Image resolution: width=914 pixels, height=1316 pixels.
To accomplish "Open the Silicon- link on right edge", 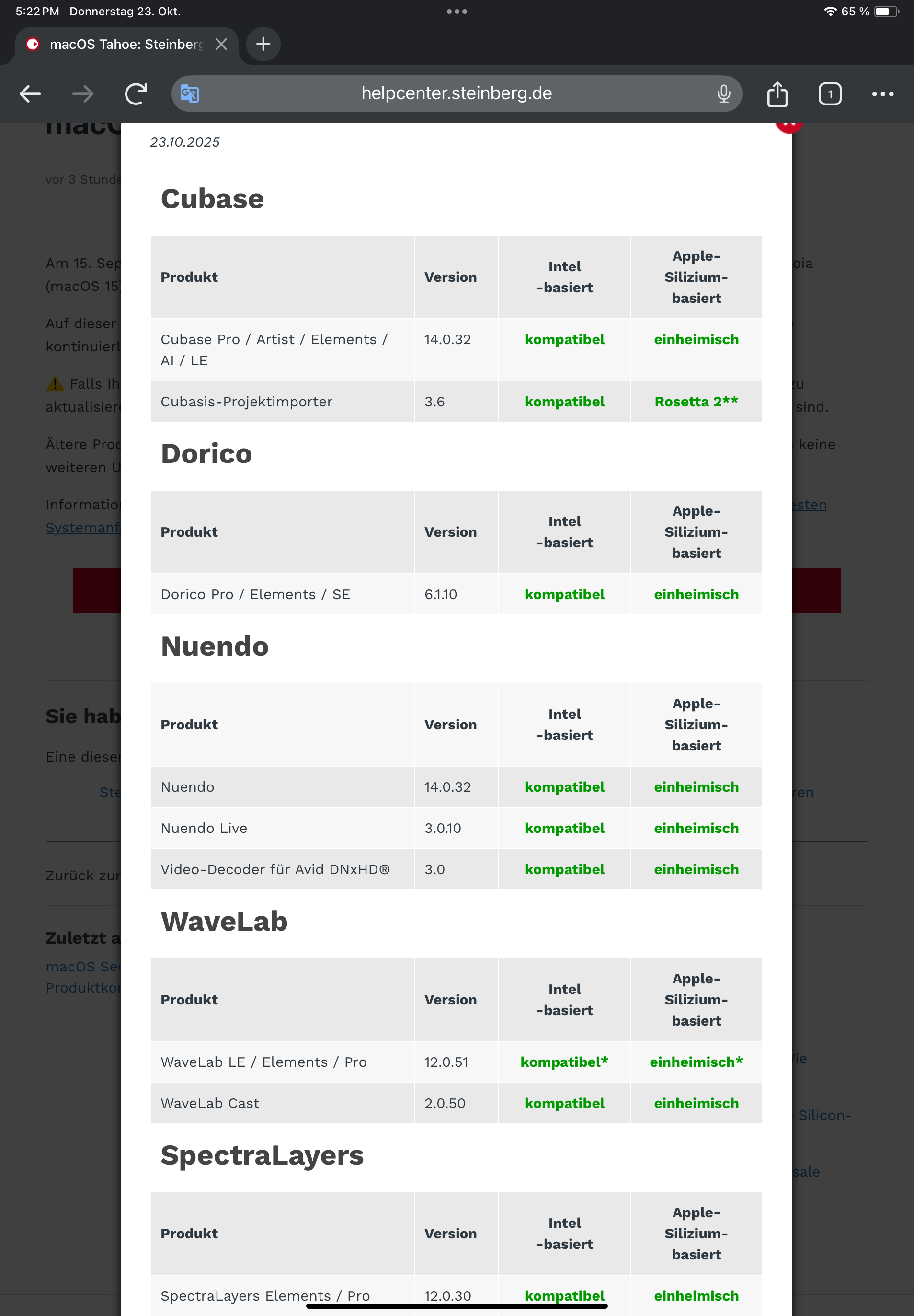I will tap(824, 1115).
